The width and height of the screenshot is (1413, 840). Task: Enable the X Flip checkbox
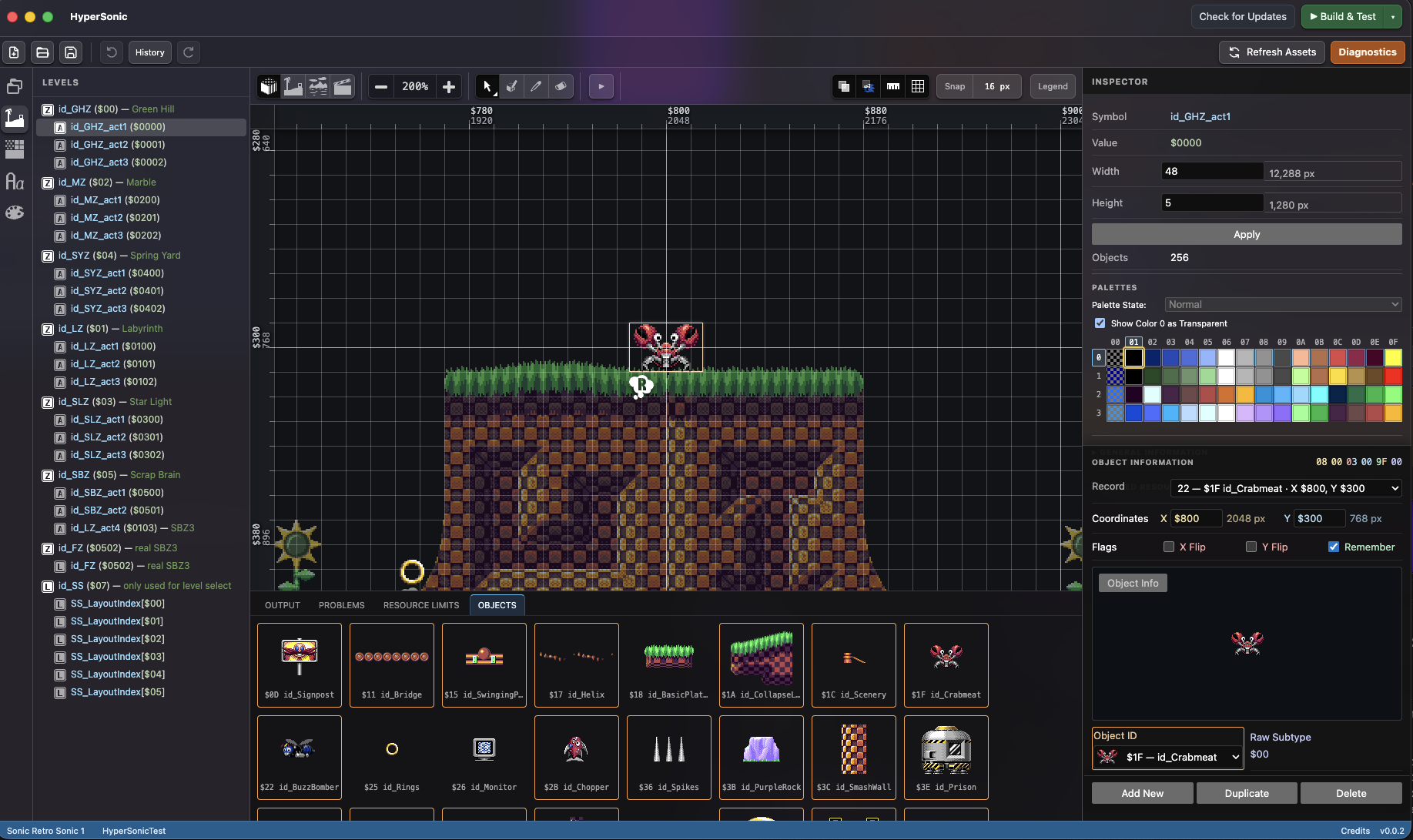click(x=1169, y=547)
